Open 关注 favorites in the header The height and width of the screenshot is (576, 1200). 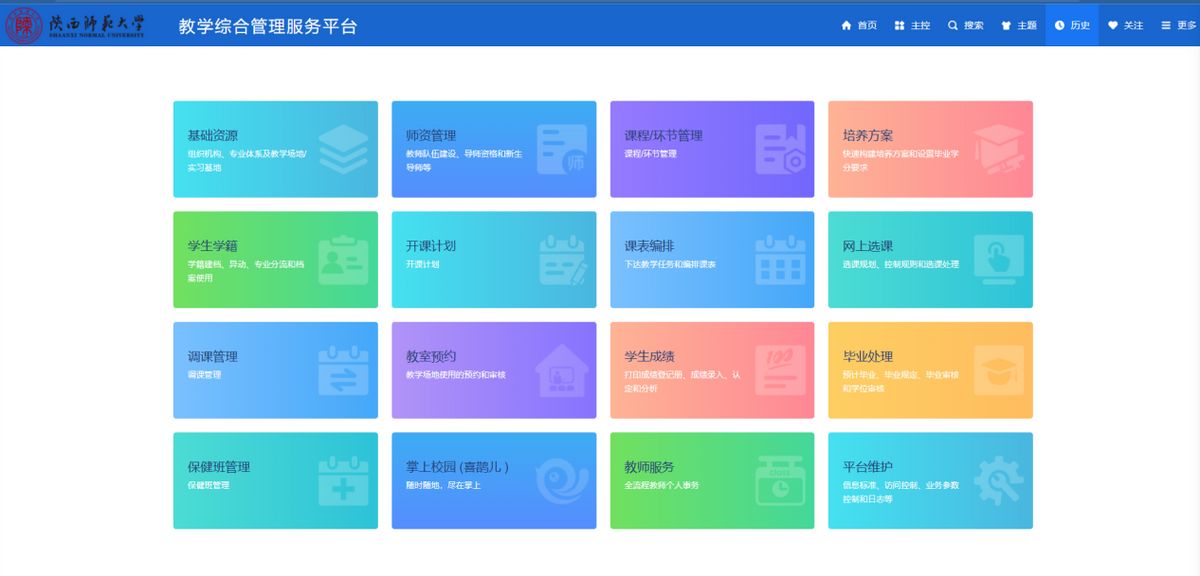(1125, 26)
